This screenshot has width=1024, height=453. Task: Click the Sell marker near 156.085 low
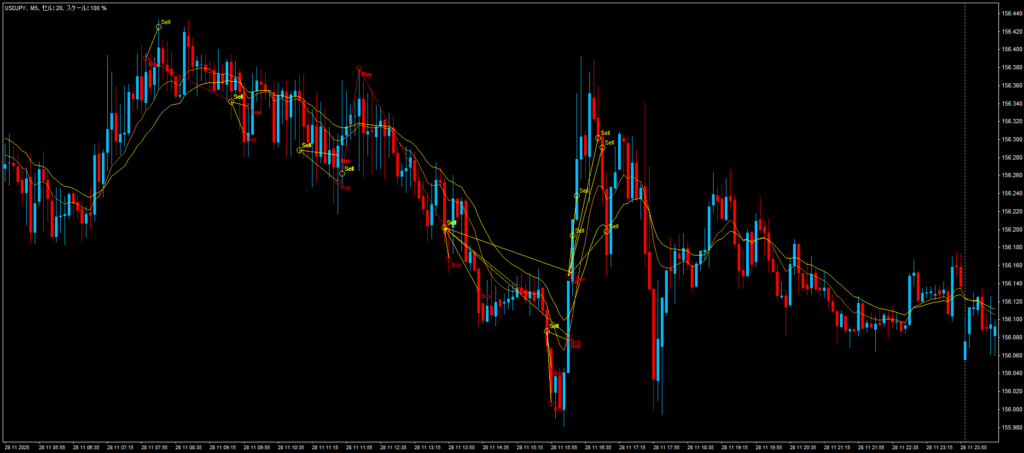click(547, 330)
